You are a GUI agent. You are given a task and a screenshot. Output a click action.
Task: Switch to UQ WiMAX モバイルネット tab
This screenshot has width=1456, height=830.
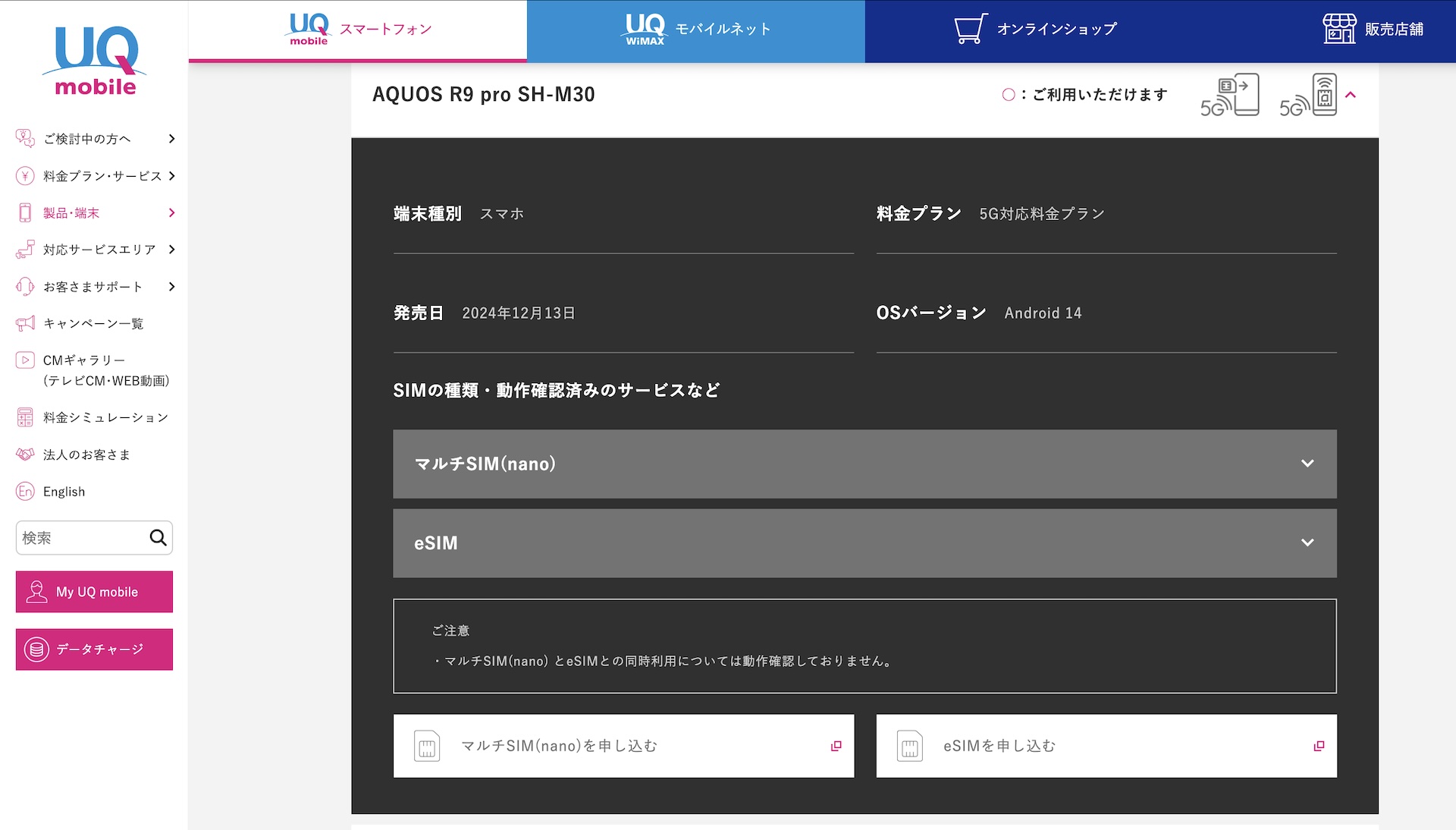(695, 30)
